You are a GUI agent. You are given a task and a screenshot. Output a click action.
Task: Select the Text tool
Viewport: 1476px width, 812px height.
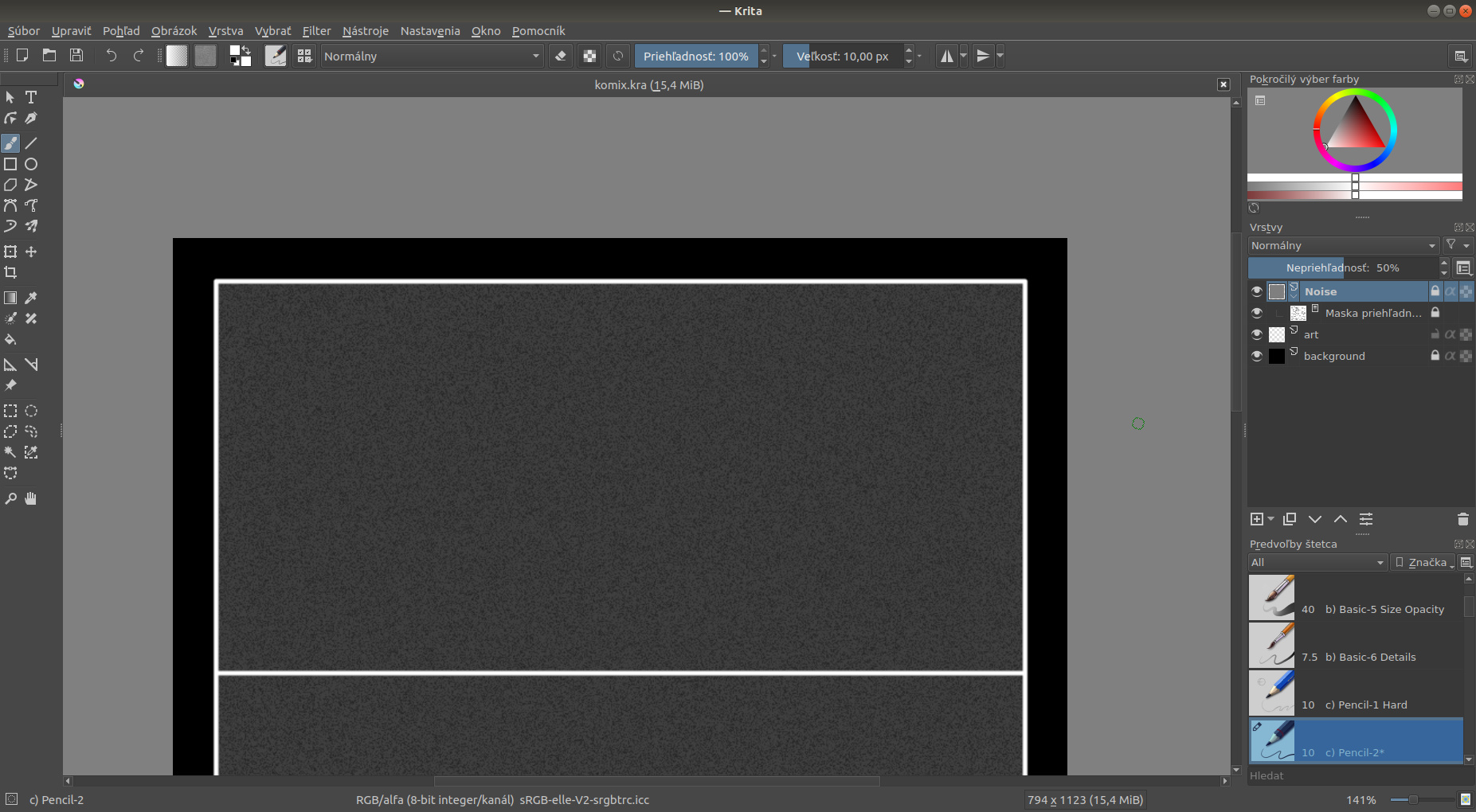click(x=31, y=97)
